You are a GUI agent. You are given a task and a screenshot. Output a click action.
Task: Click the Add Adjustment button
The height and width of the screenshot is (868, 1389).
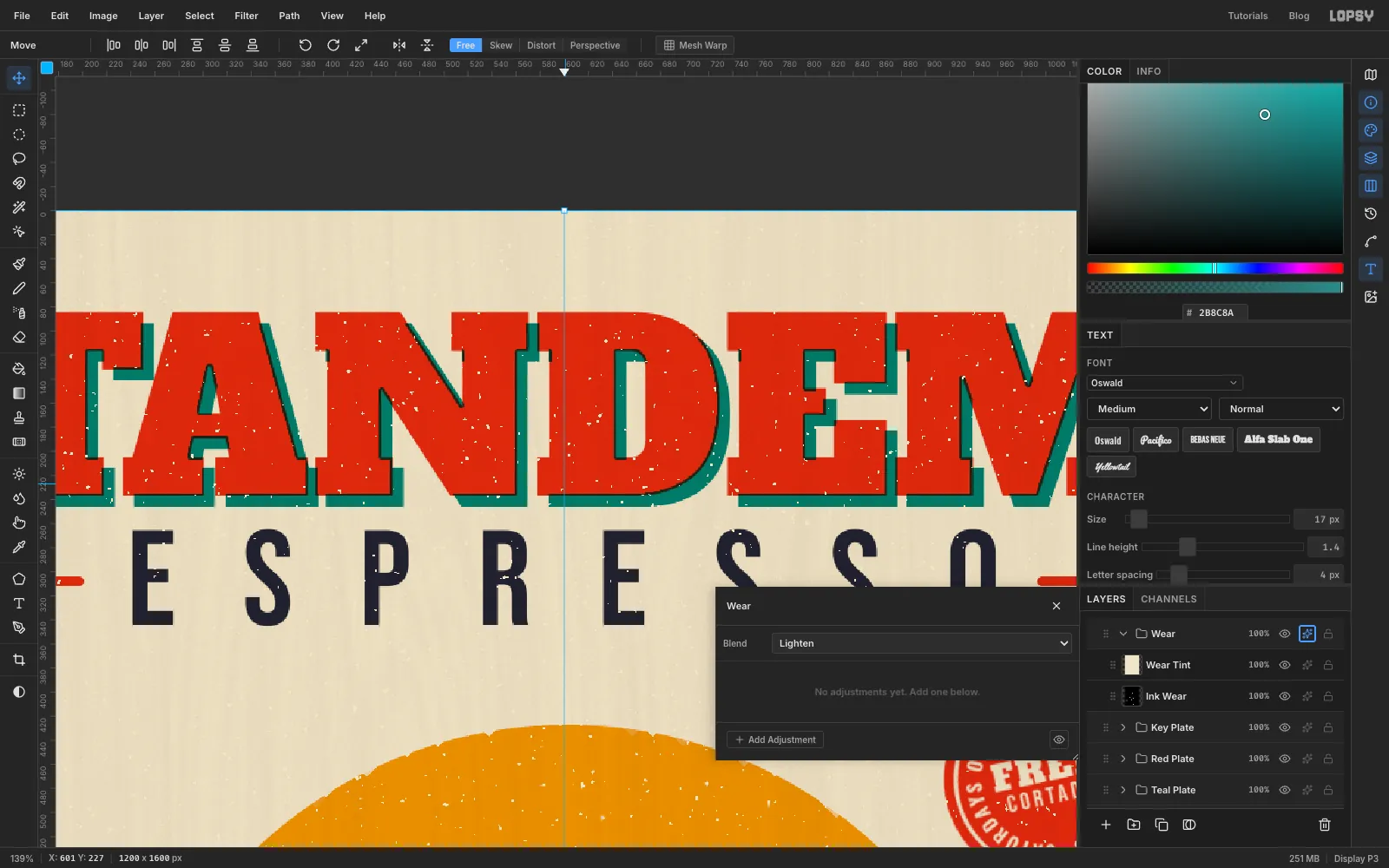point(775,740)
